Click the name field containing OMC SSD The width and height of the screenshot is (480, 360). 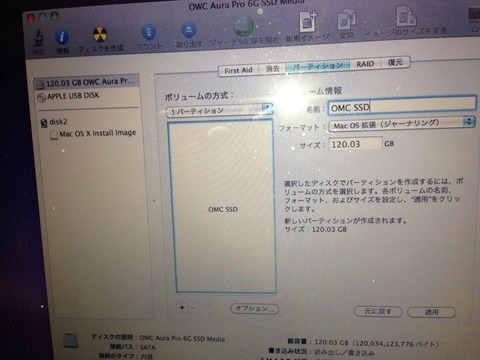coord(402,105)
